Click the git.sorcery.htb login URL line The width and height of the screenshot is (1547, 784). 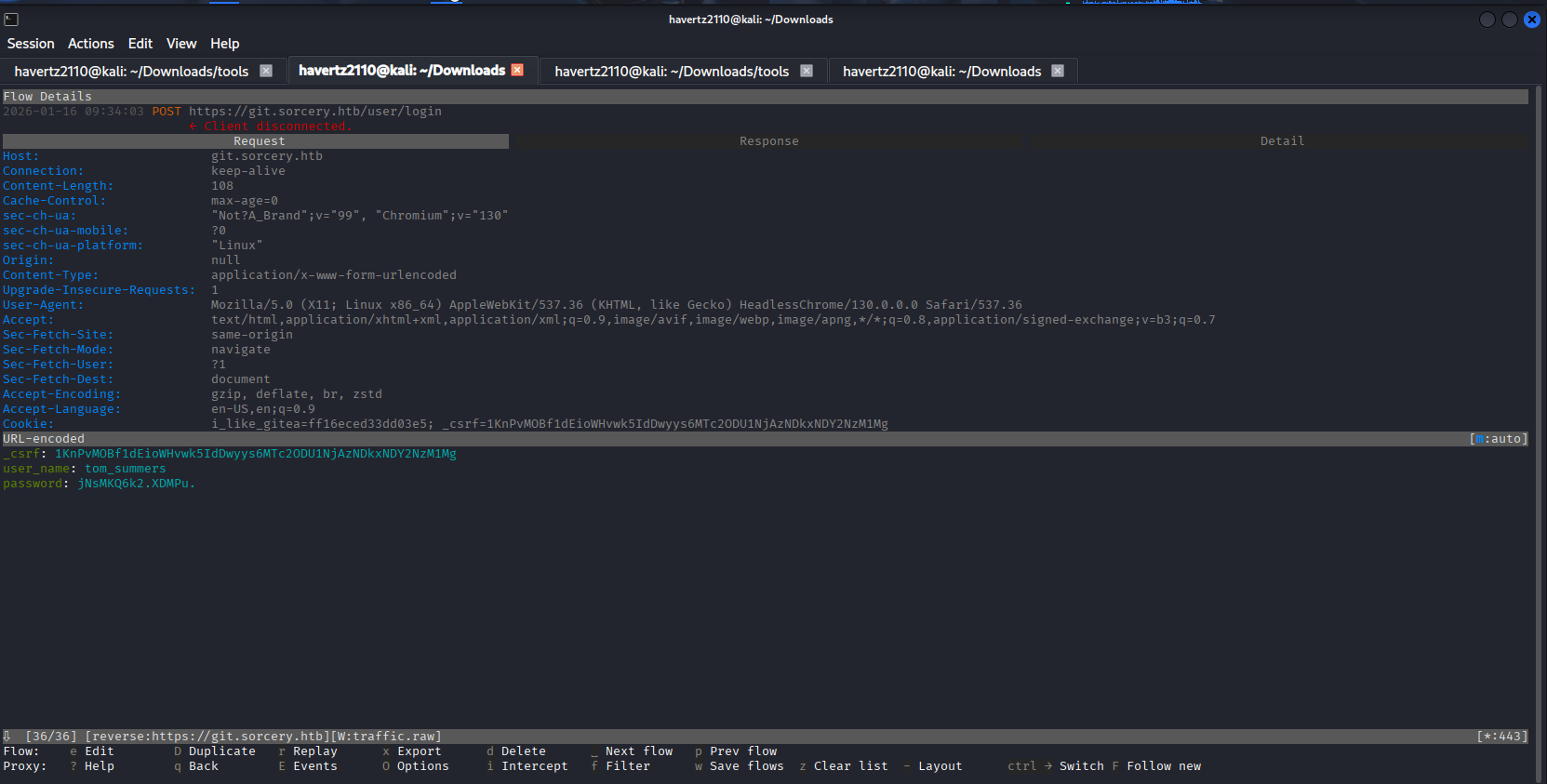tap(314, 112)
